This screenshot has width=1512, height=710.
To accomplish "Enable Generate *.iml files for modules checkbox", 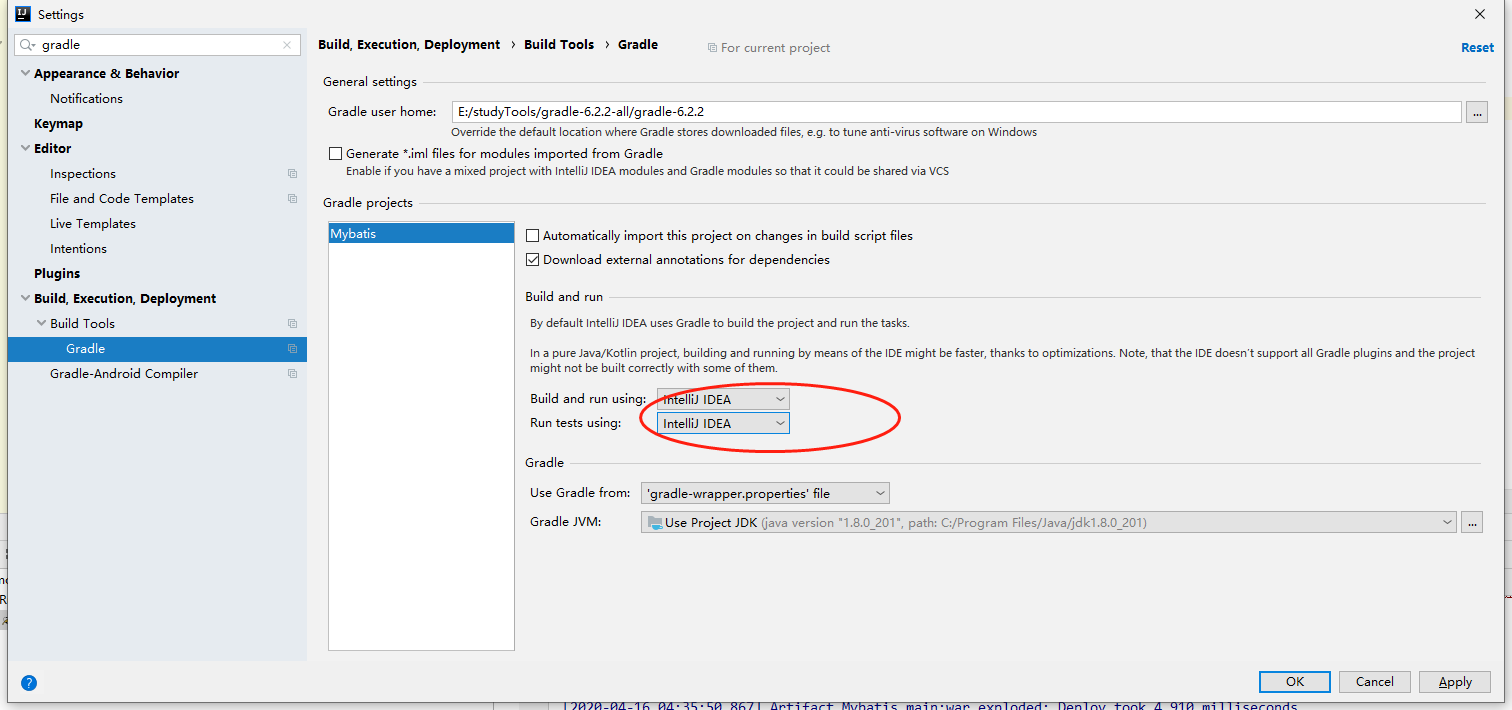I will (x=335, y=154).
